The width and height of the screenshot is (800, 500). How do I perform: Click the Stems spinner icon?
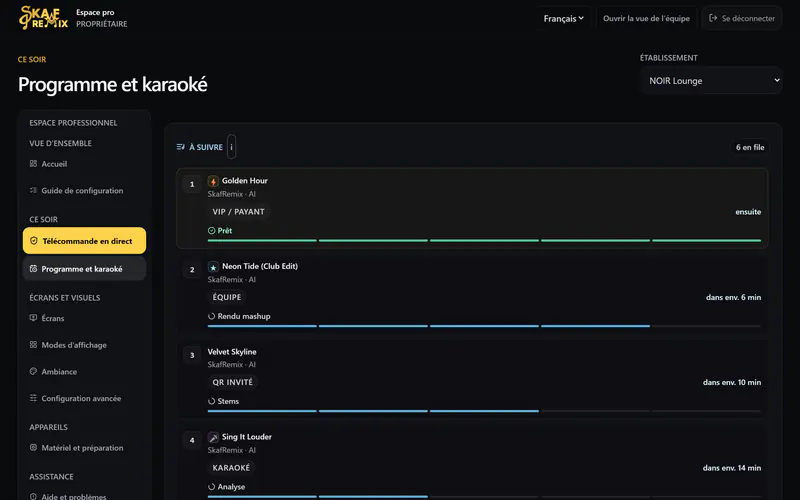point(212,402)
